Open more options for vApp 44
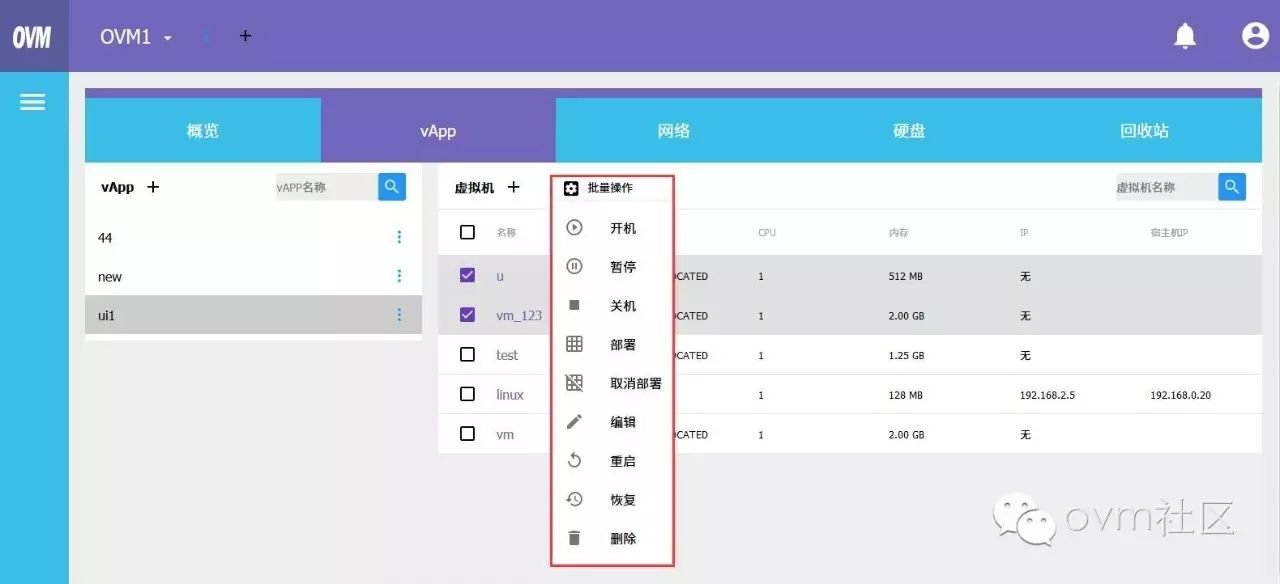The height and width of the screenshot is (584, 1280). pyautogui.click(x=399, y=237)
